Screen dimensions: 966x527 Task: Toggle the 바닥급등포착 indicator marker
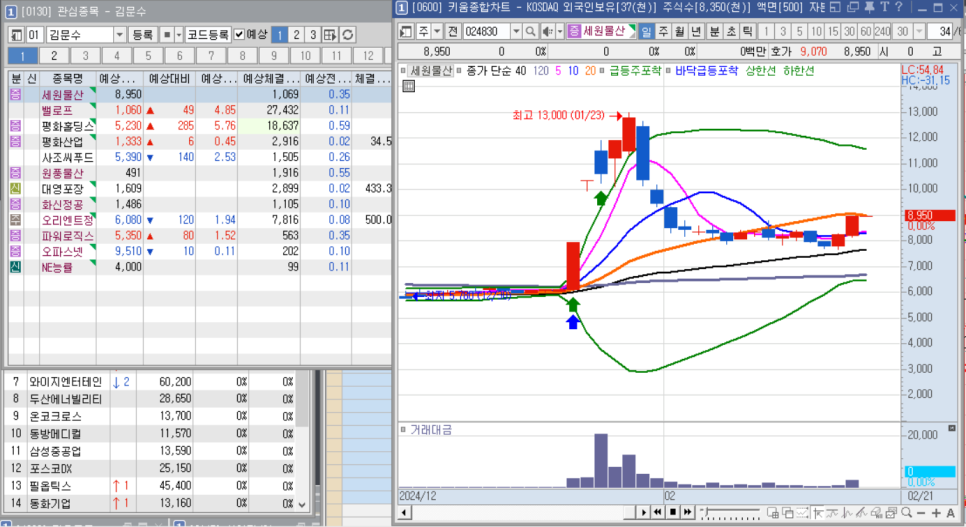(x=668, y=71)
